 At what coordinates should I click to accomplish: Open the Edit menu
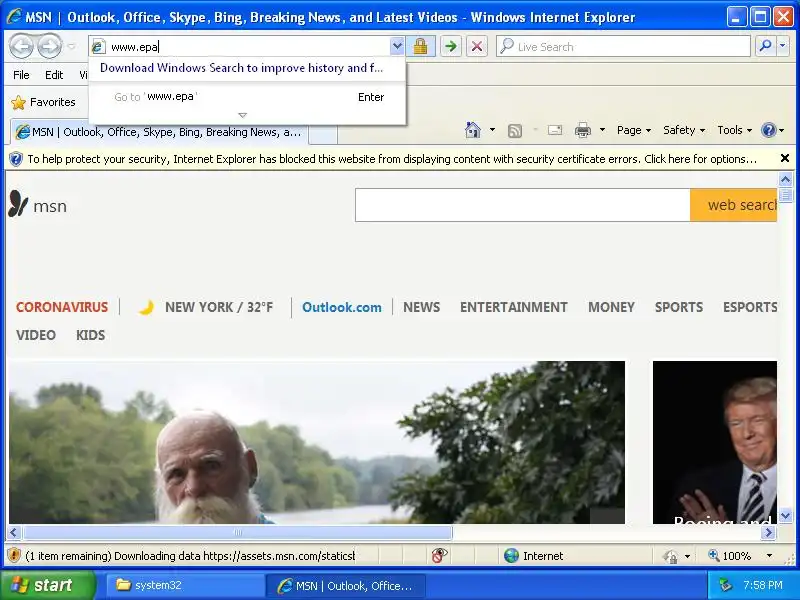click(54, 75)
